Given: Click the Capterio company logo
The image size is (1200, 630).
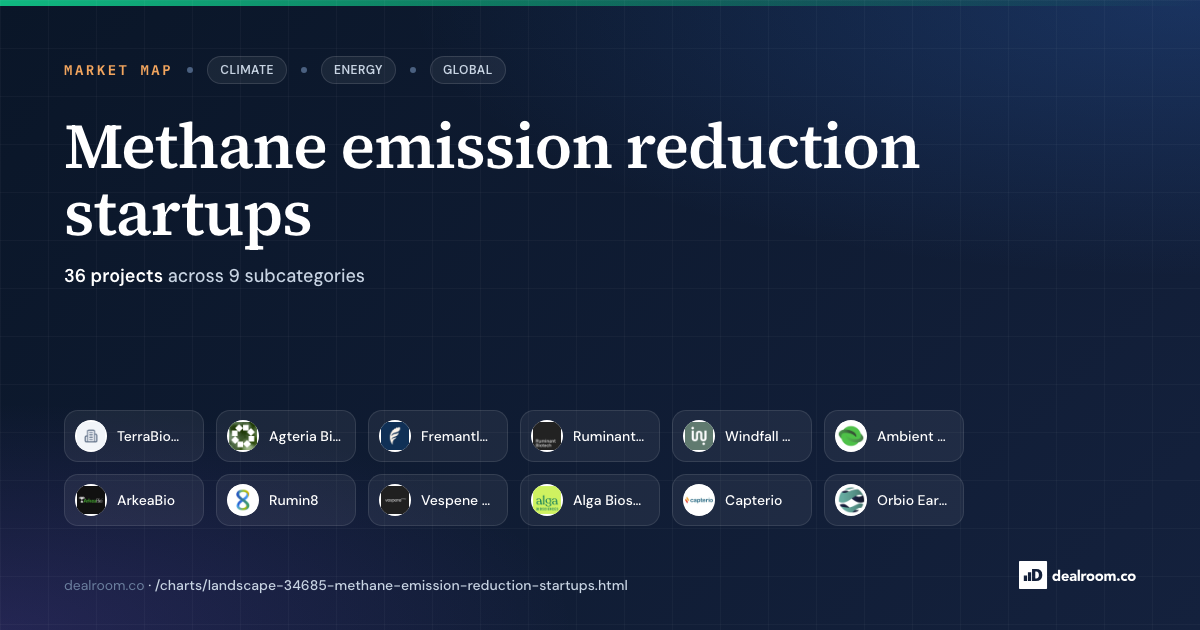Looking at the screenshot, I should coord(699,500).
